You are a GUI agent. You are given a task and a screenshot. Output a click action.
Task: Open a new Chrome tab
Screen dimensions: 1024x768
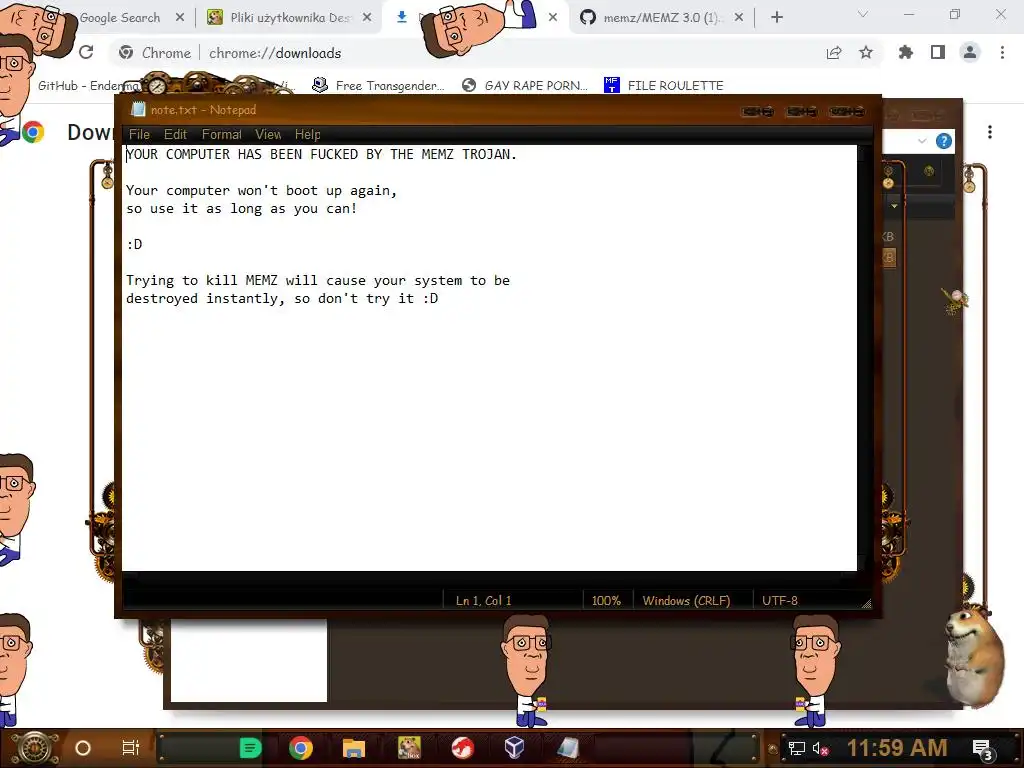pyautogui.click(x=776, y=18)
